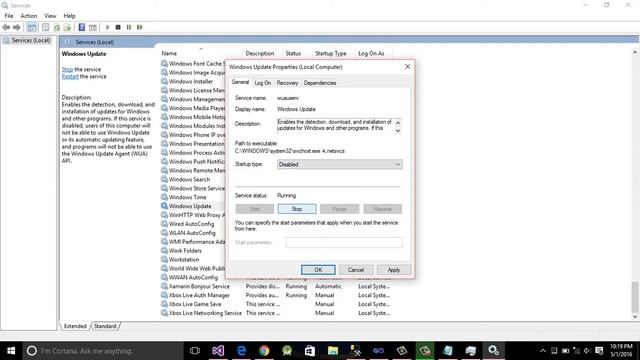Image resolution: width=640 pixels, height=360 pixels.
Task: Click the Stop button in properties dialog
Action: click(x=297, y=209)
